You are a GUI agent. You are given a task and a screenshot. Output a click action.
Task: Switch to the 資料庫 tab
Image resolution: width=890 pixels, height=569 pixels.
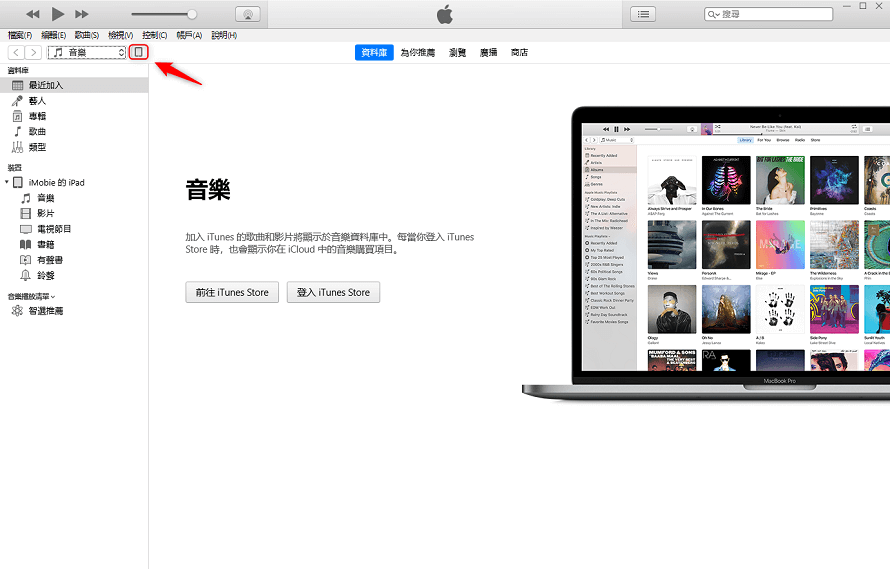click(x=374, y=52)
